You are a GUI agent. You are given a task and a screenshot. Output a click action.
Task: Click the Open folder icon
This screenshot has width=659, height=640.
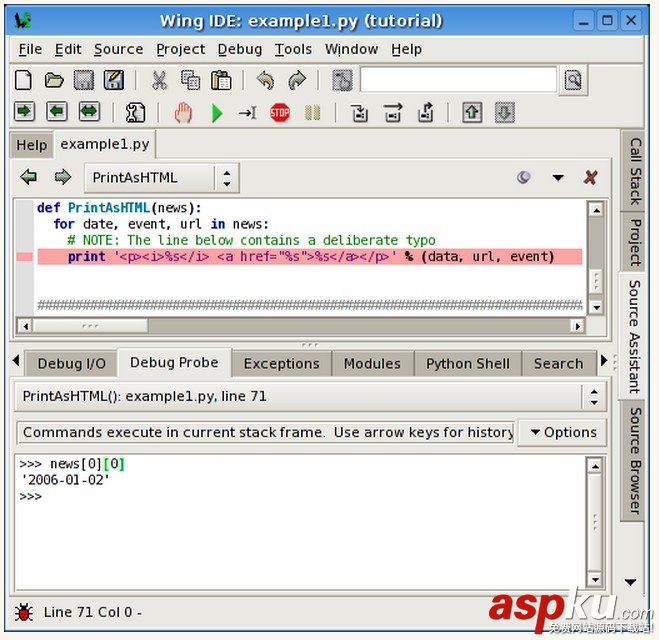[54, 80]
